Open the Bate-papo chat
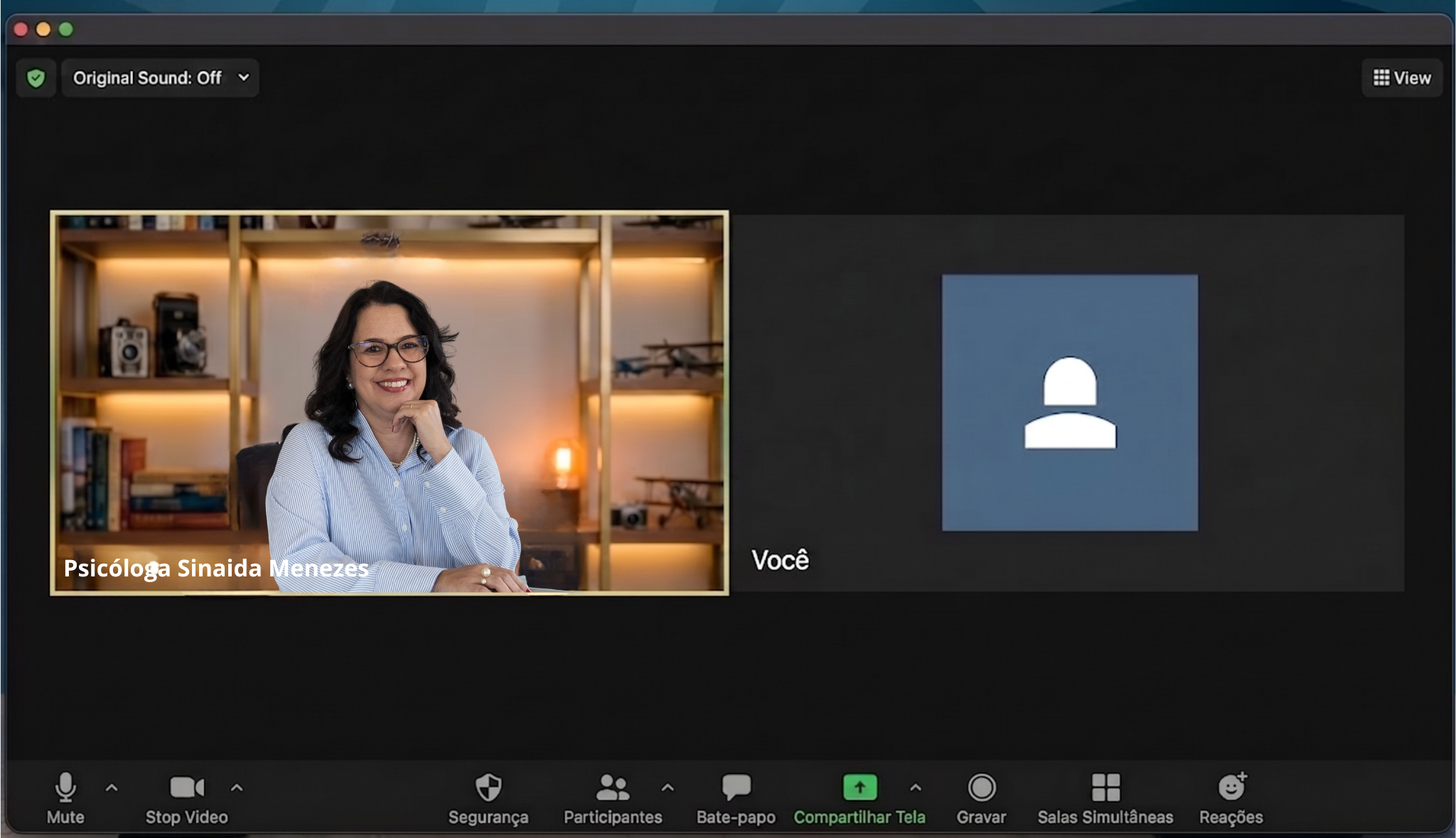 [x=736, y=798]
